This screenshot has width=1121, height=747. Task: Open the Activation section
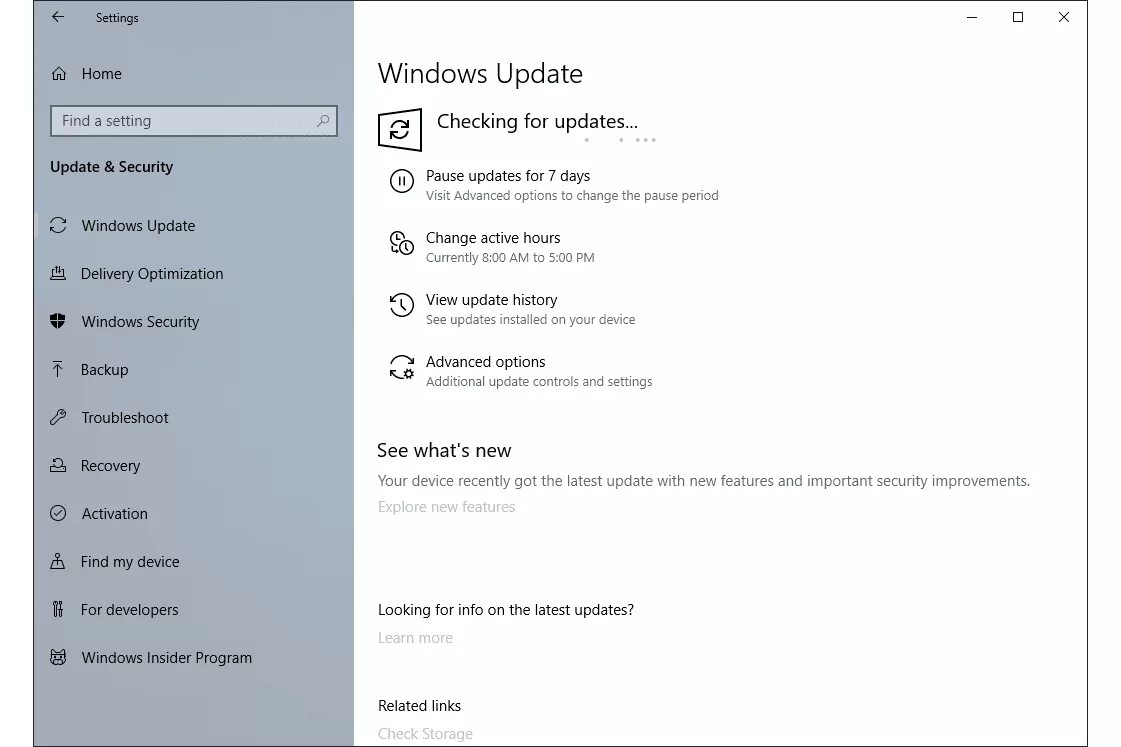[114, 513]
